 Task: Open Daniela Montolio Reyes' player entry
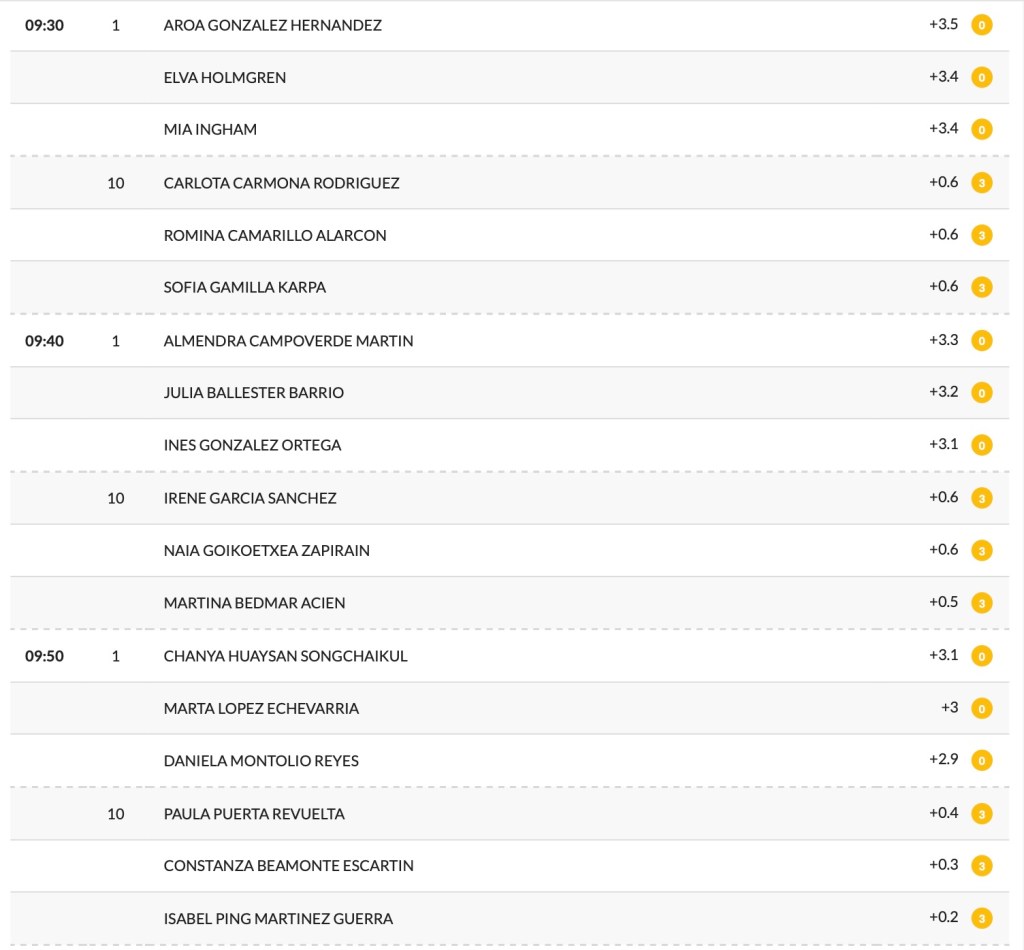[261, 761]
